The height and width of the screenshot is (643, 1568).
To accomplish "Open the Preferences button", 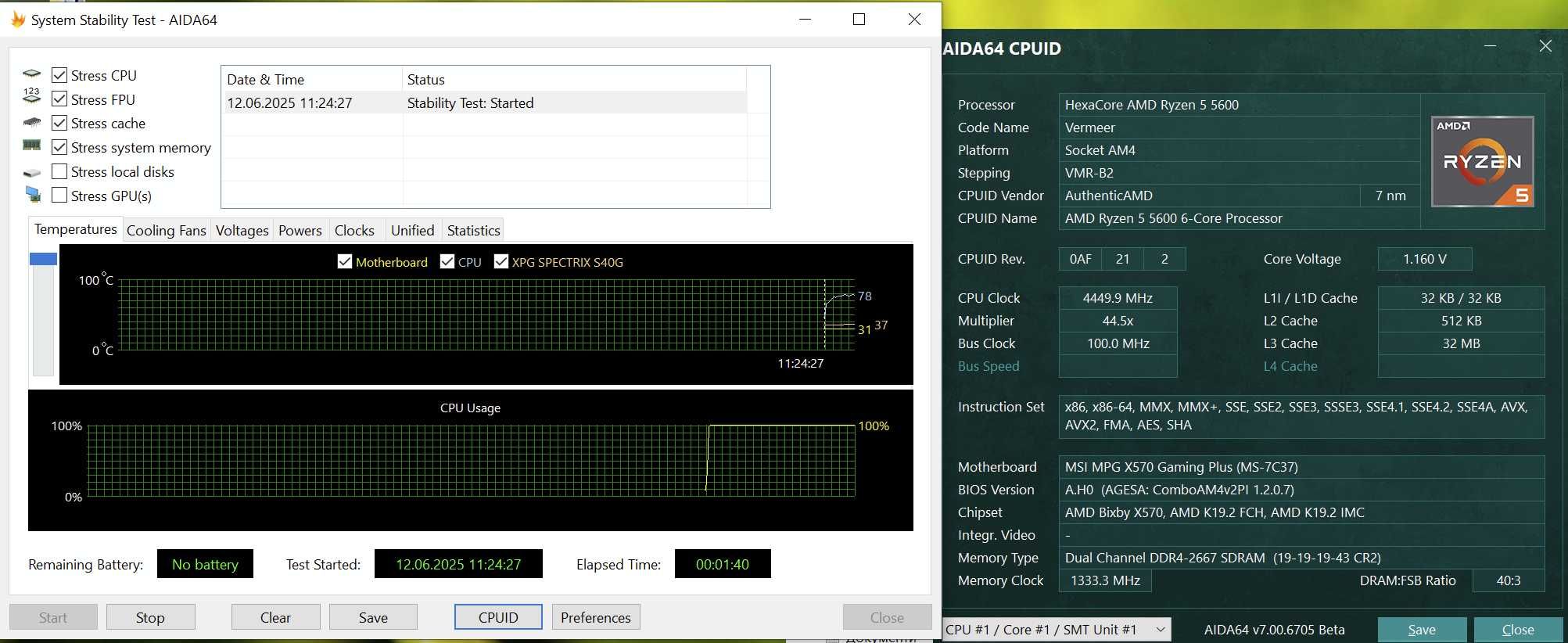I will point(596,617).
